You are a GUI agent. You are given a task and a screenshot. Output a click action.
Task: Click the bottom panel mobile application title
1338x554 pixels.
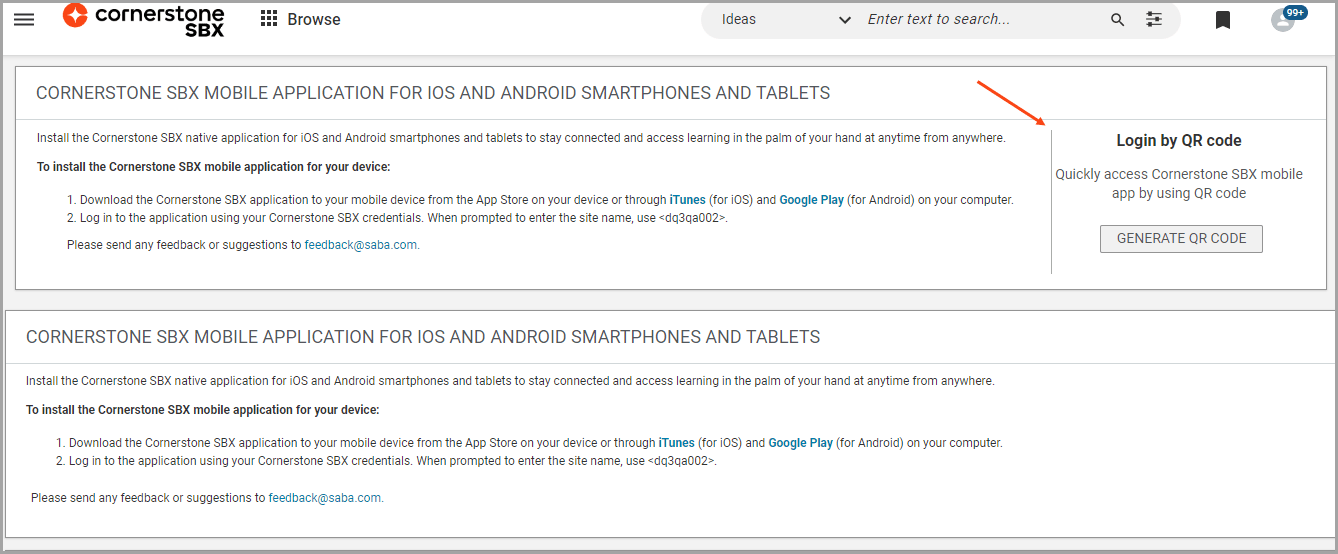(x=423, y=337)
